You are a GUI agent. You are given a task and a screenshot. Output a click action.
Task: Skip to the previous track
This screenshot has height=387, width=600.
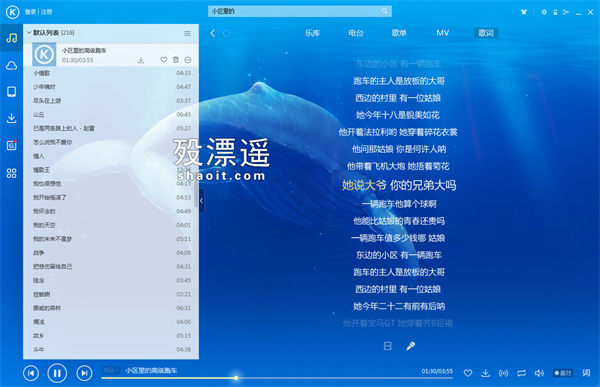[31, 373]
